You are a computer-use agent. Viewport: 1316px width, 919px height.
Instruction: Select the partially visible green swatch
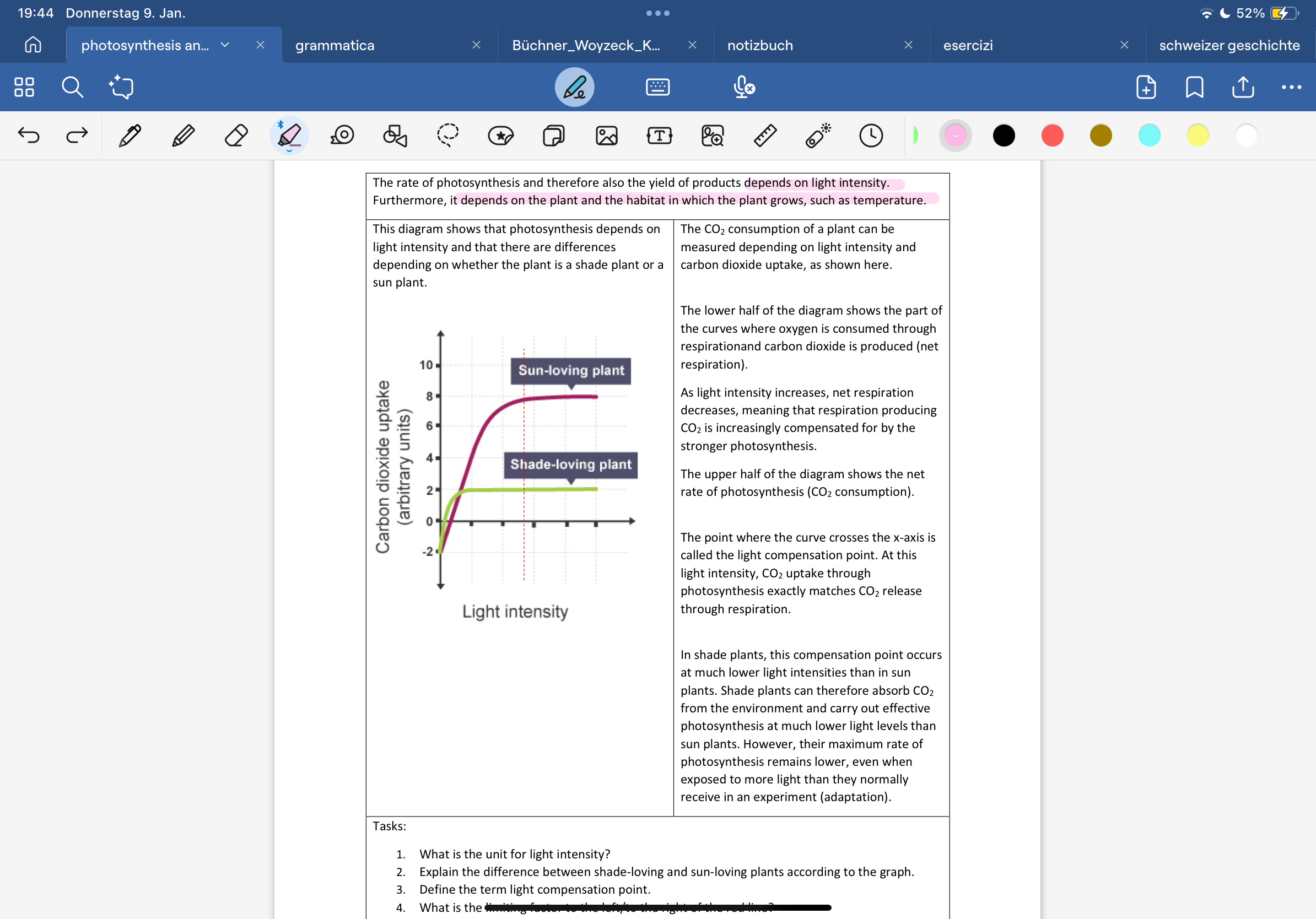(915, 136)
